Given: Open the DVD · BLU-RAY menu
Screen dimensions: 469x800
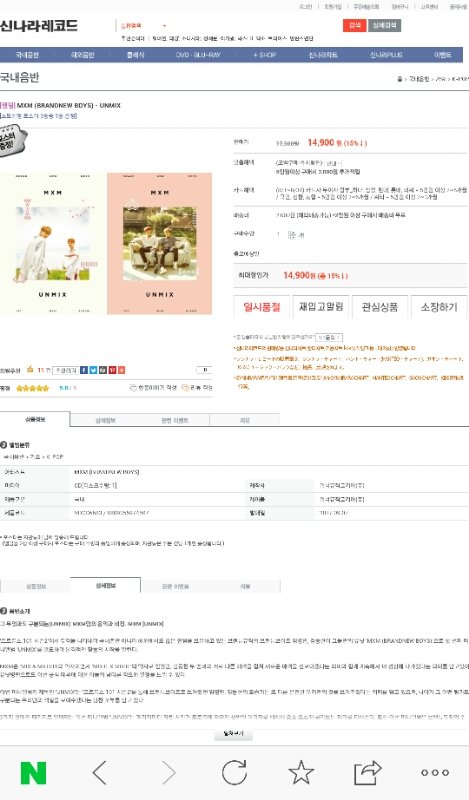Looking at the screenshot, I should click(x=199, y=55).
